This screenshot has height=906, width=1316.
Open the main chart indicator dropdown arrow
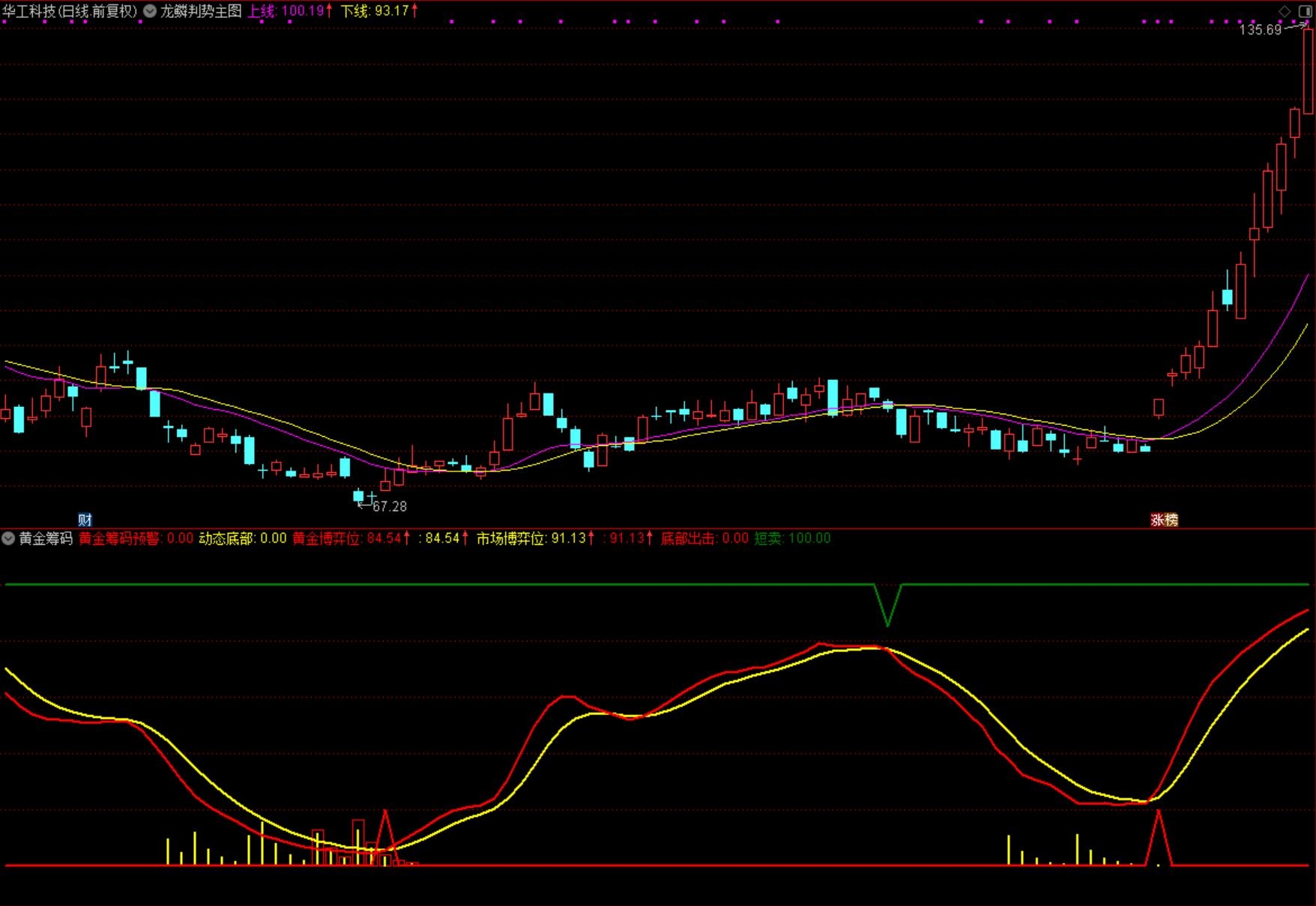[x=150, y=11]
